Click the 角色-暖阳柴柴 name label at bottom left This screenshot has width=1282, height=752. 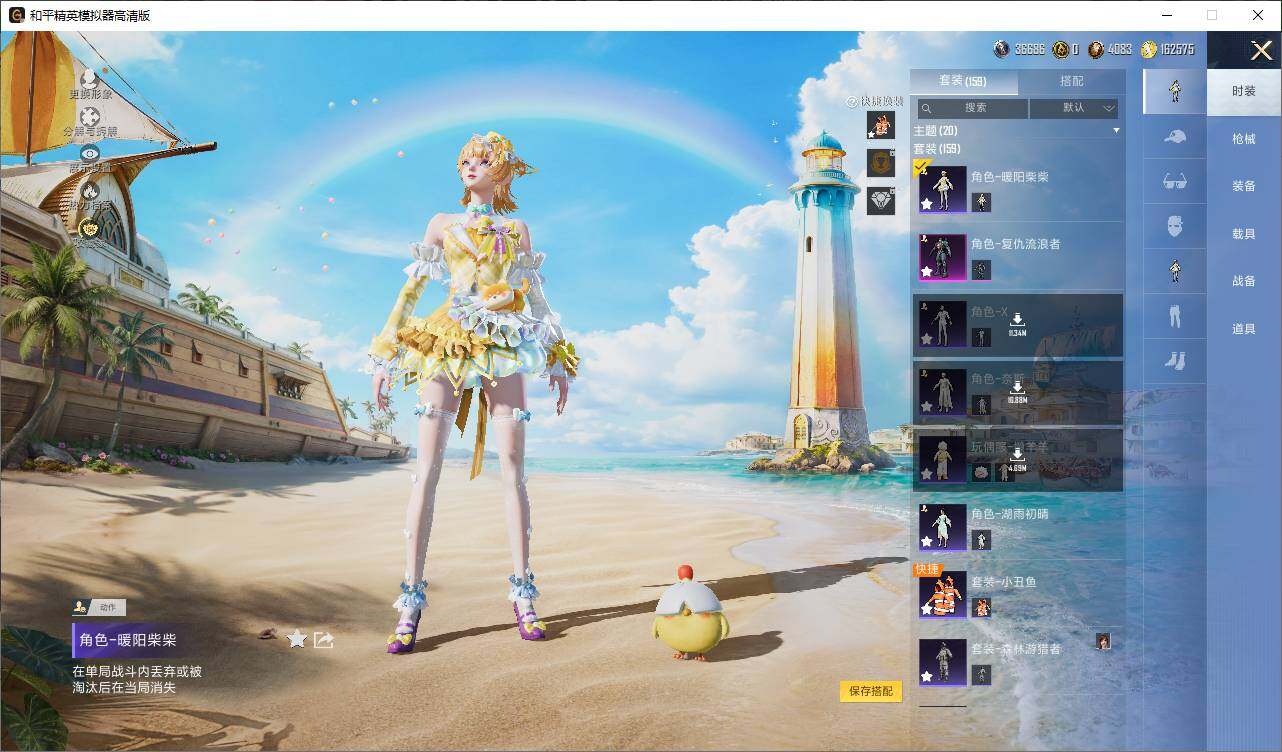[129, 640]
